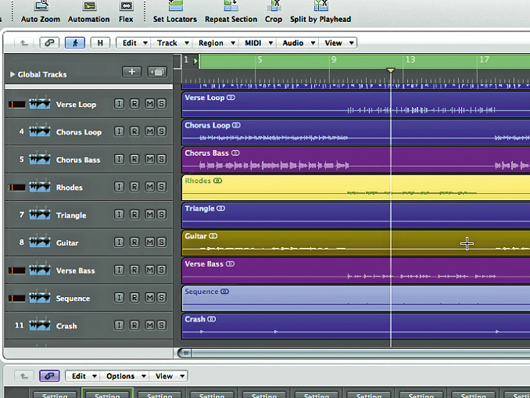The width and height of the screenshot is (530, 398).
Task: Click the green-highlighted Setting button in mixer
Action: (107, 394)
